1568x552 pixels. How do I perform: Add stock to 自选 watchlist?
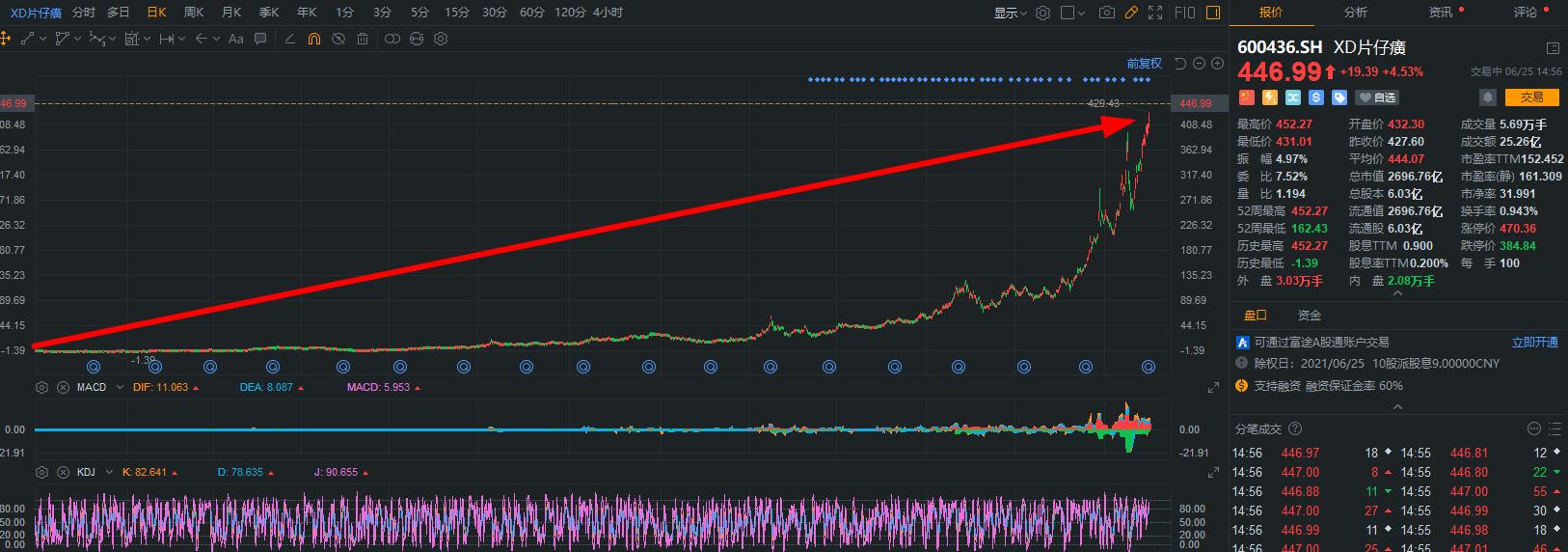coord(1377,97)
